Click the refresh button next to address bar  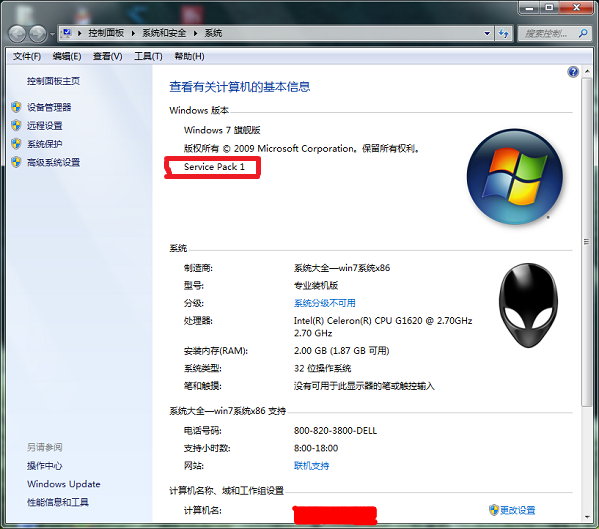(503, 34)
